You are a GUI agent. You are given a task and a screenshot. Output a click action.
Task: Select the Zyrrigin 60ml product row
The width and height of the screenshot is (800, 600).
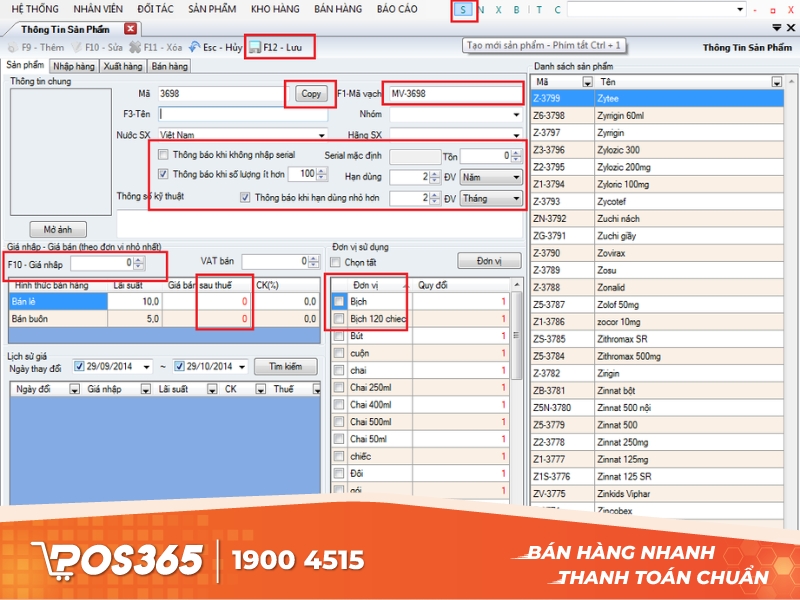[657, 116]
